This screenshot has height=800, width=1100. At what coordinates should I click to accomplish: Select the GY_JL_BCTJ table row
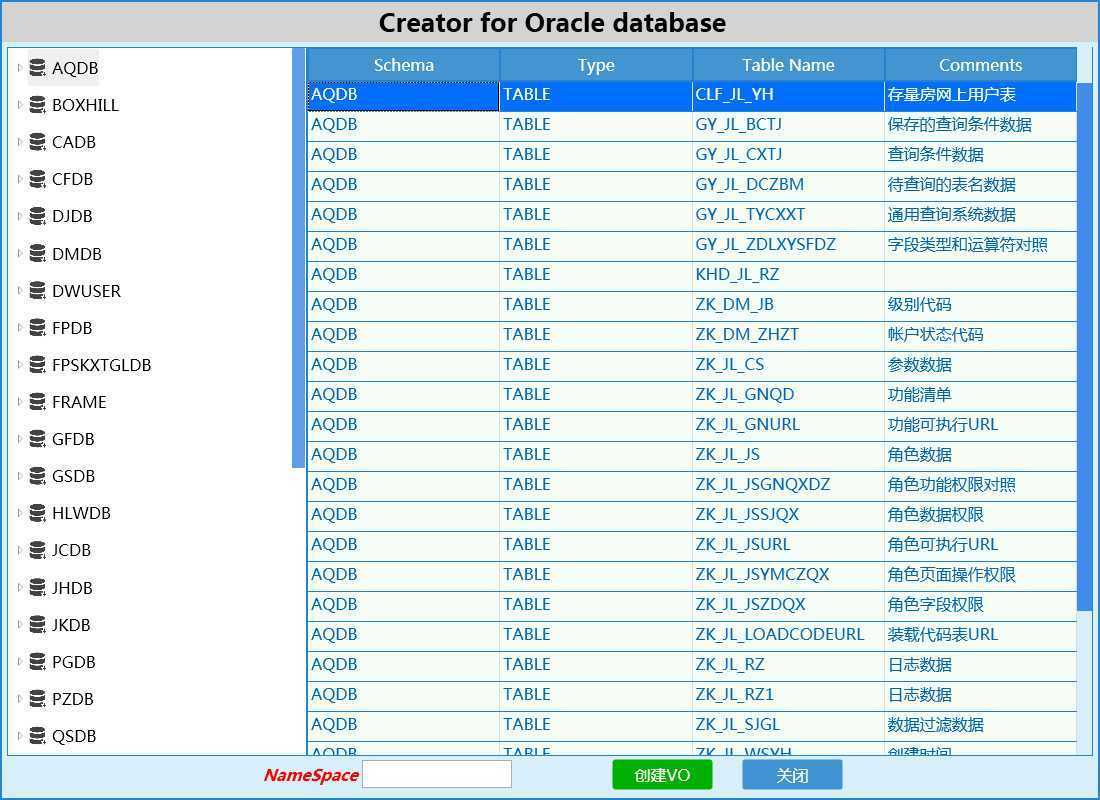click(692, 125)
